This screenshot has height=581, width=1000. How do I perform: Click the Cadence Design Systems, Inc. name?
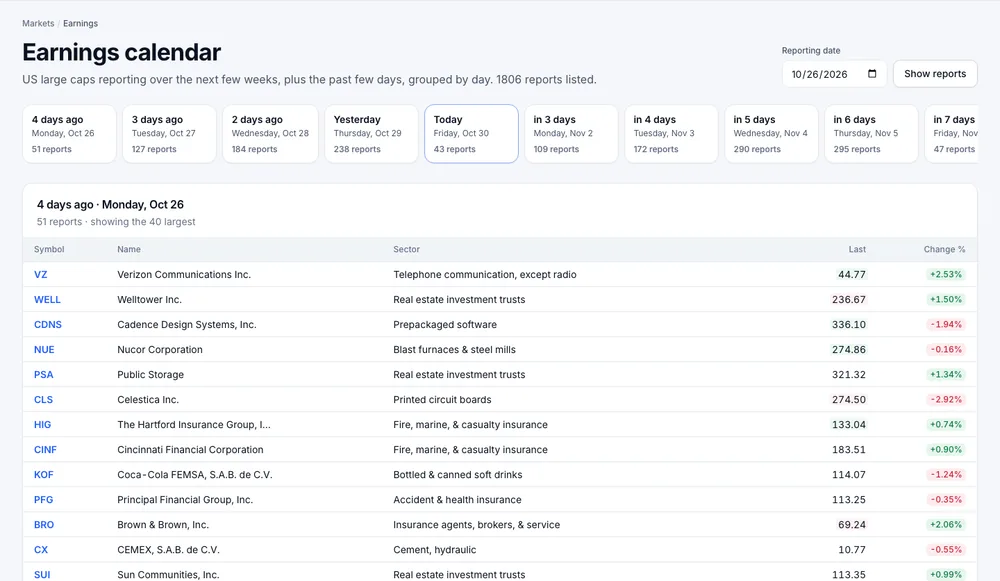(187, 325)
